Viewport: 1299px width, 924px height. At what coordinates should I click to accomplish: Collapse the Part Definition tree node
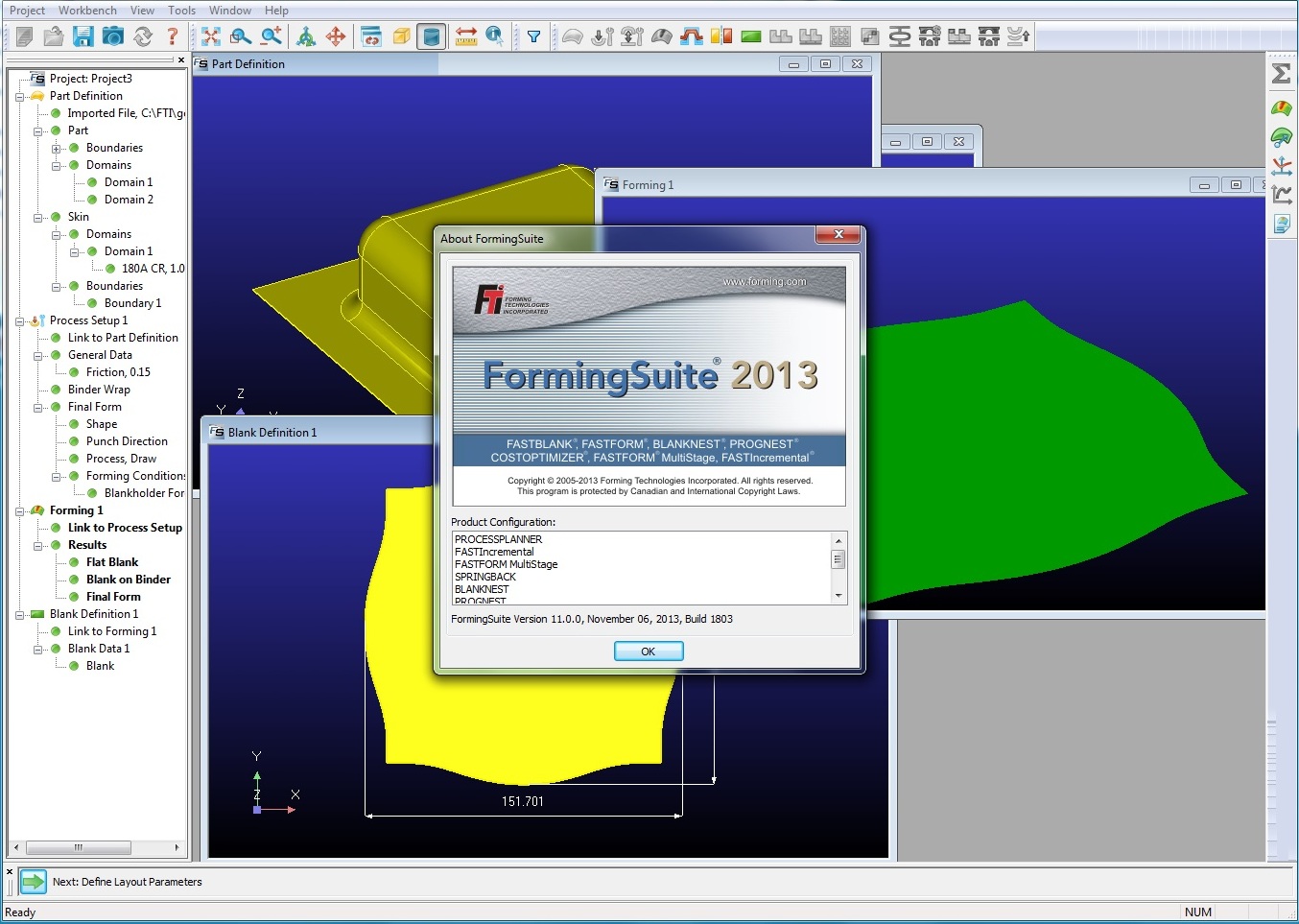[x=20, y=96]
